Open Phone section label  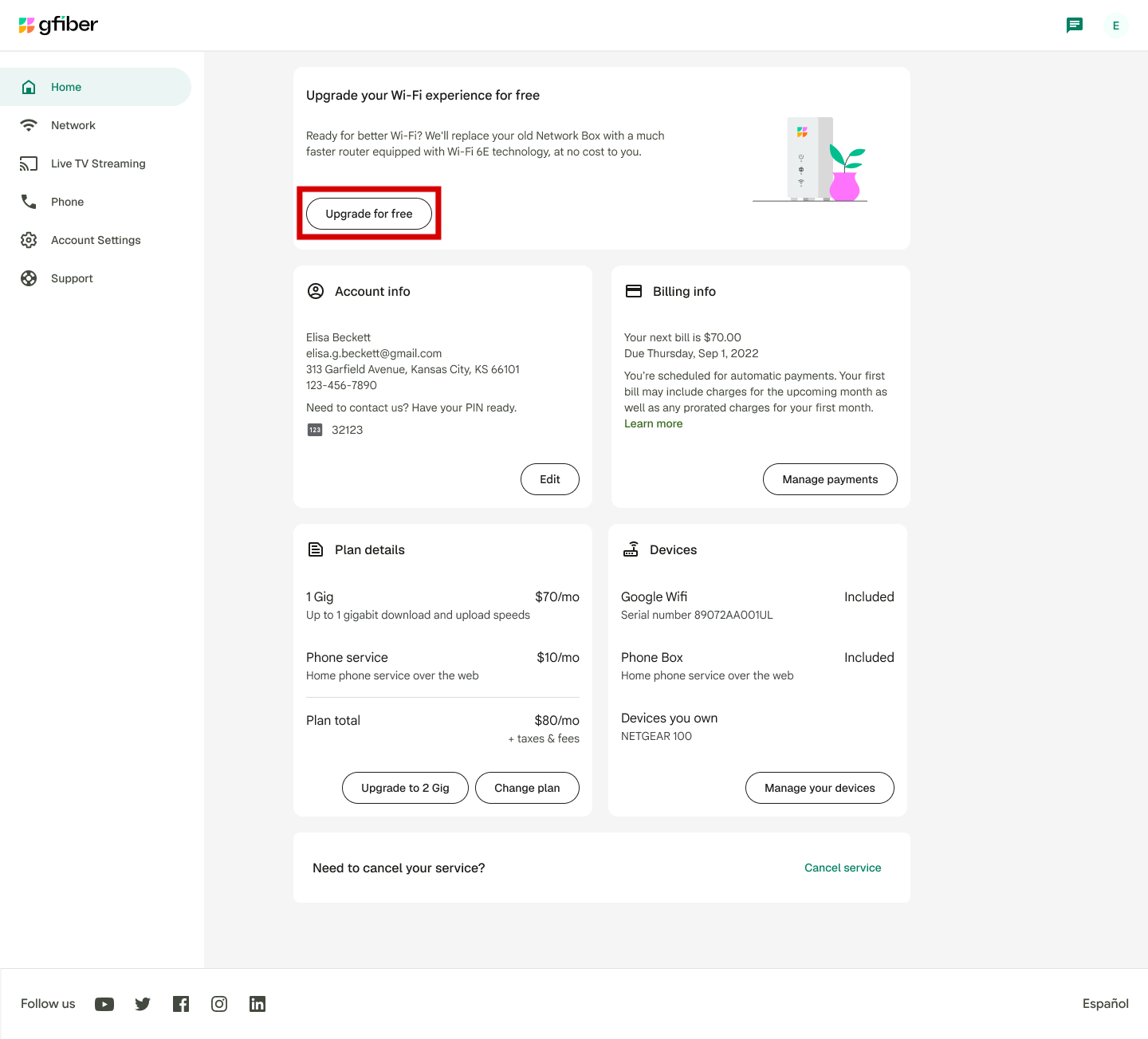(67, 202)
